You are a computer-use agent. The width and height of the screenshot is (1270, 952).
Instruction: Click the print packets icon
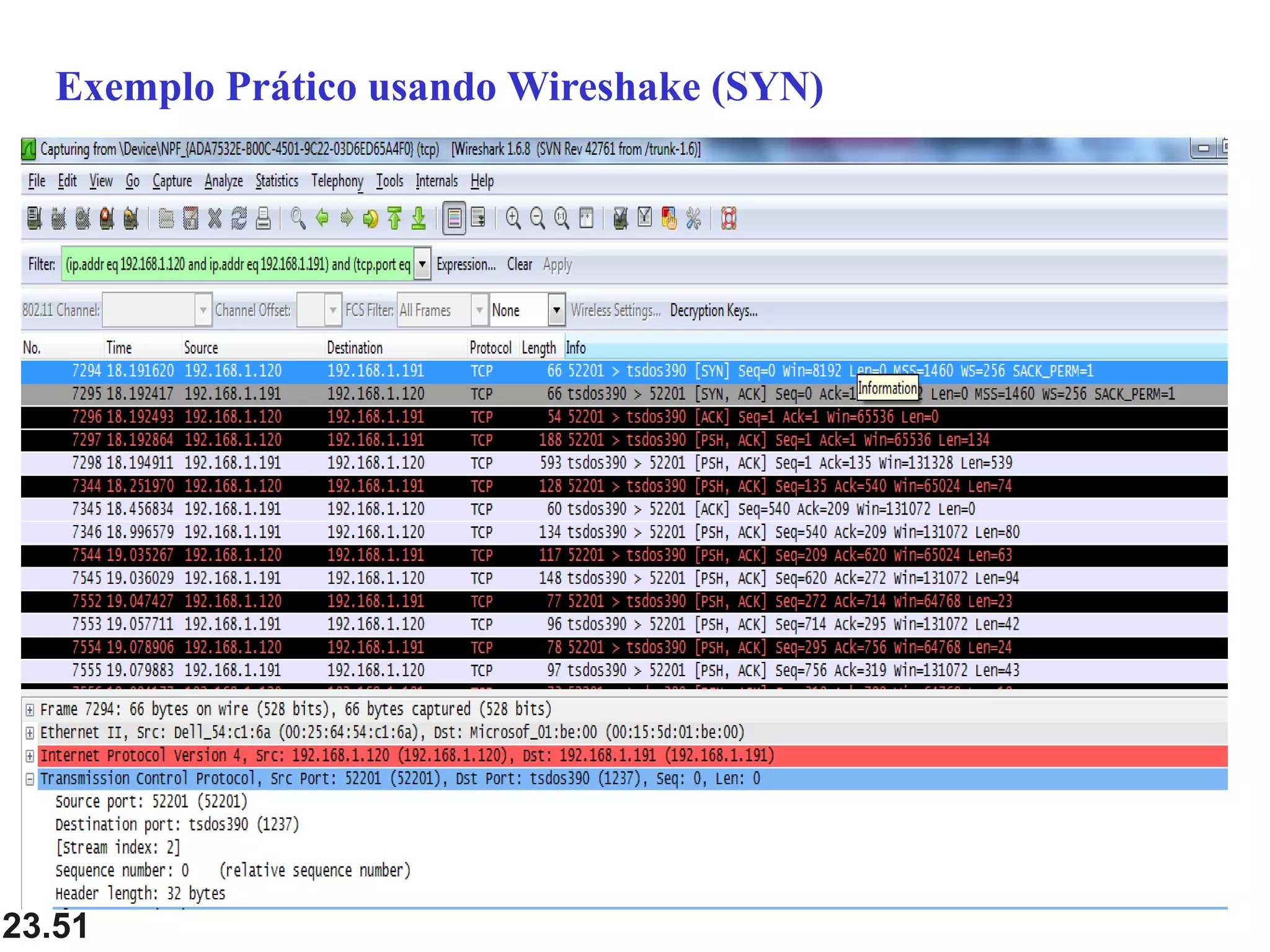[264, 218]
